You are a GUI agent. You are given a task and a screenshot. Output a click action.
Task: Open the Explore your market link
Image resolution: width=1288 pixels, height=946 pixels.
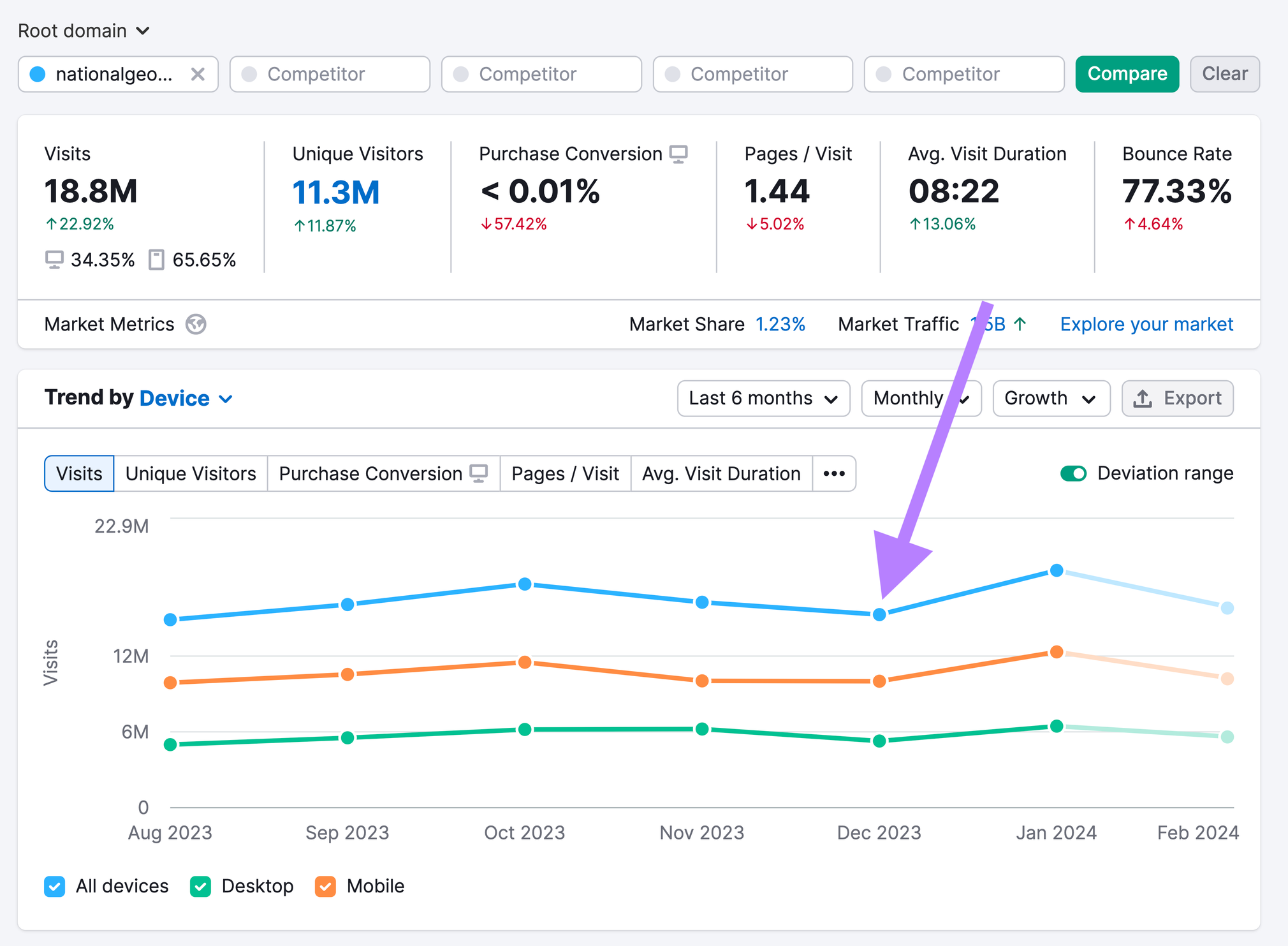click(1146, 324)
